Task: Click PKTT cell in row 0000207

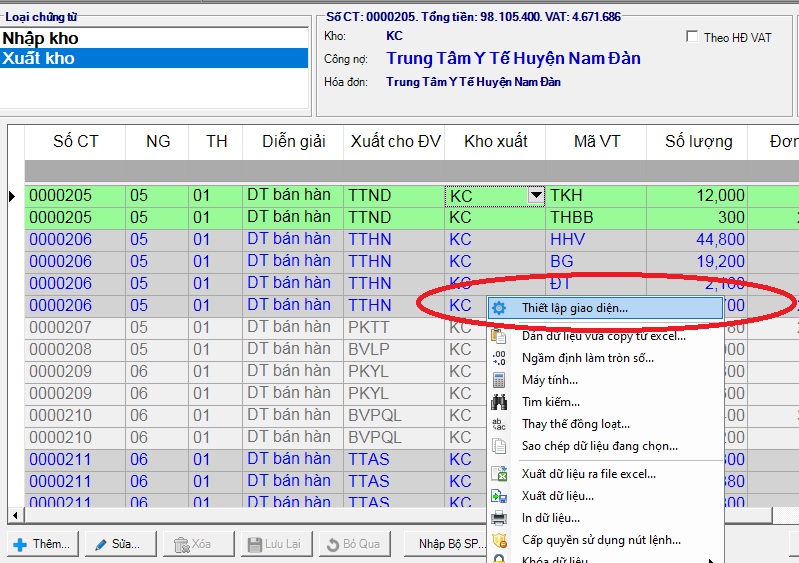Action: [x=394, y=327]
